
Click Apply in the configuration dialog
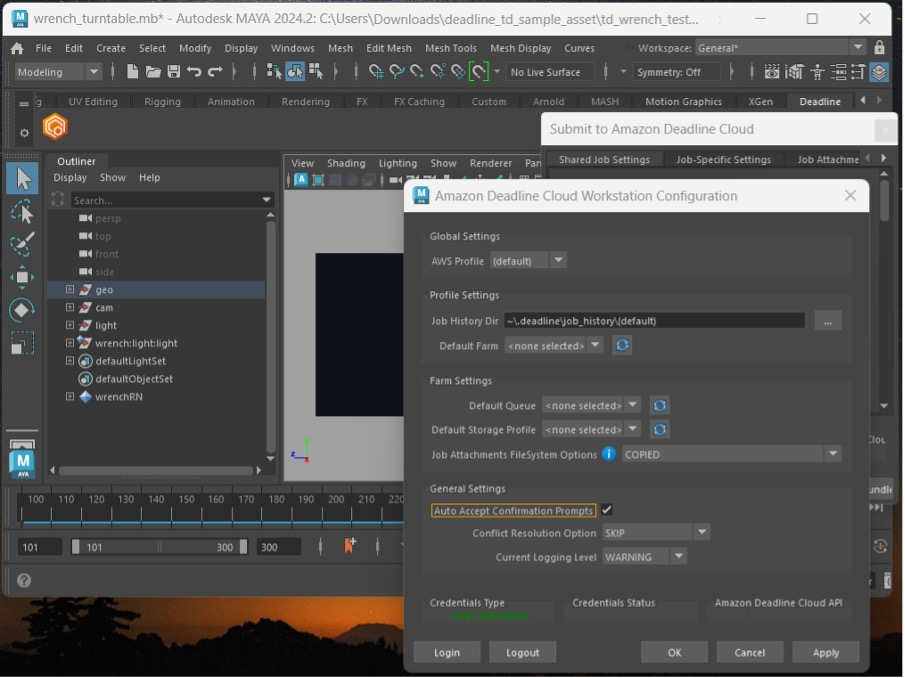coord(825,652)
